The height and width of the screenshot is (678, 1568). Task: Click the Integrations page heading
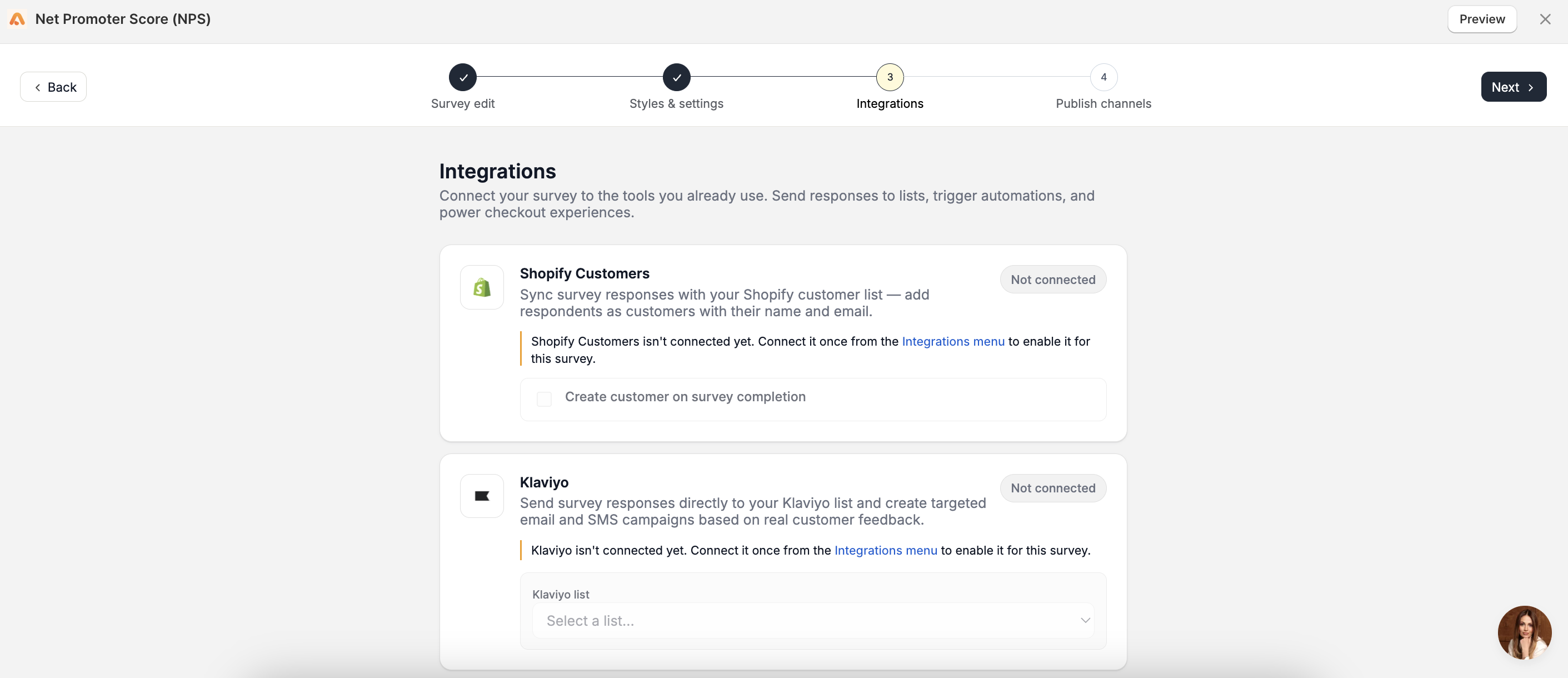(497, 172)
